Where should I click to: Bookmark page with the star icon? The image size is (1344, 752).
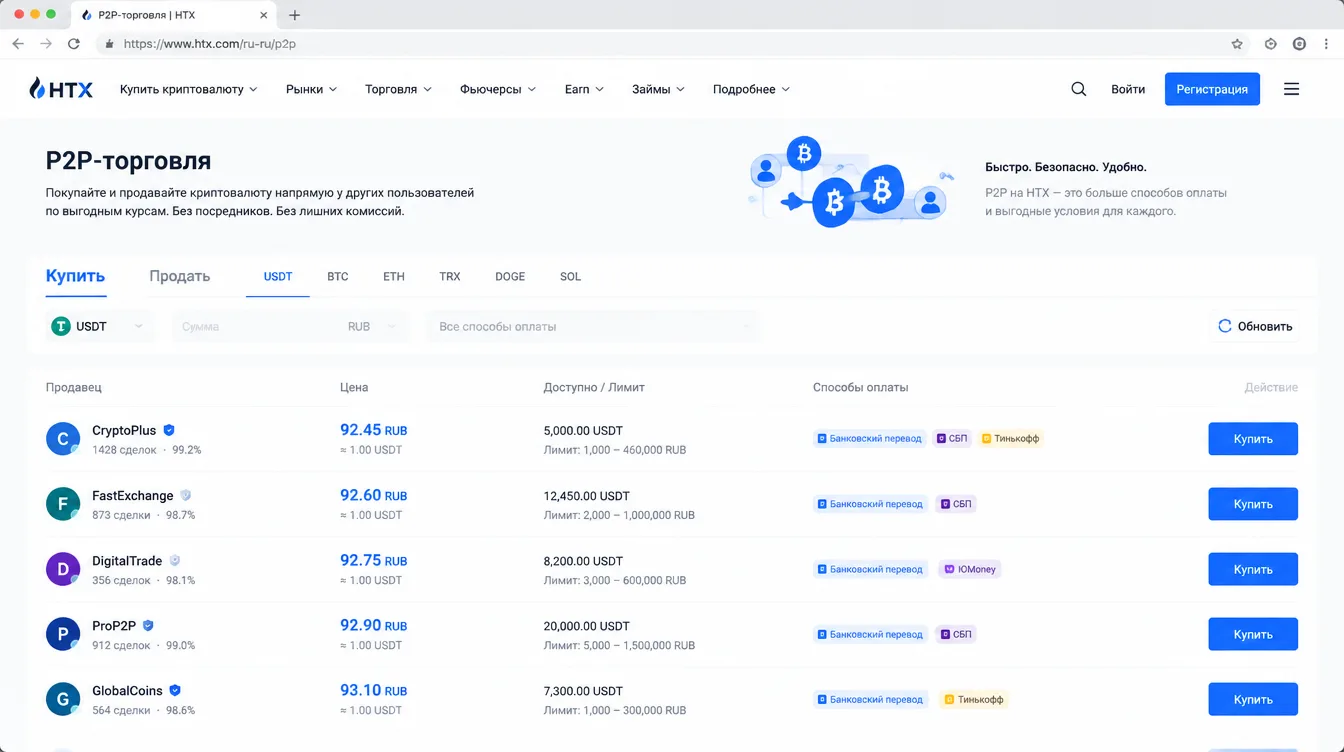tap(1237, 44)
